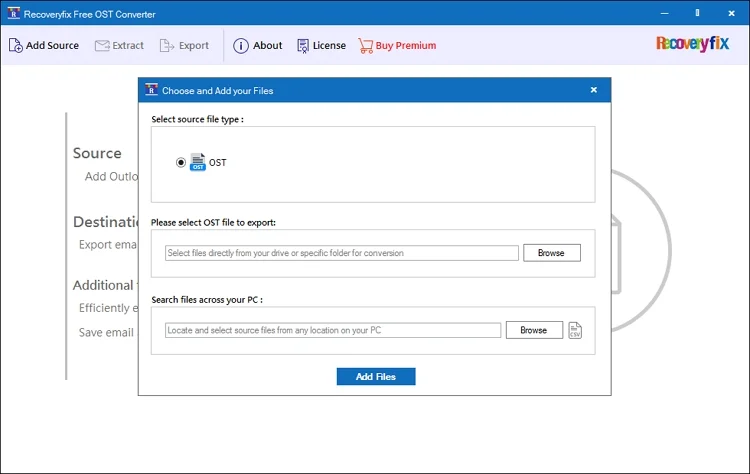Image resolution: width=750 pixels, height=474 pixels.
Task: Close the Choose and Add your Files dialog
Action: tap(594, 90)
